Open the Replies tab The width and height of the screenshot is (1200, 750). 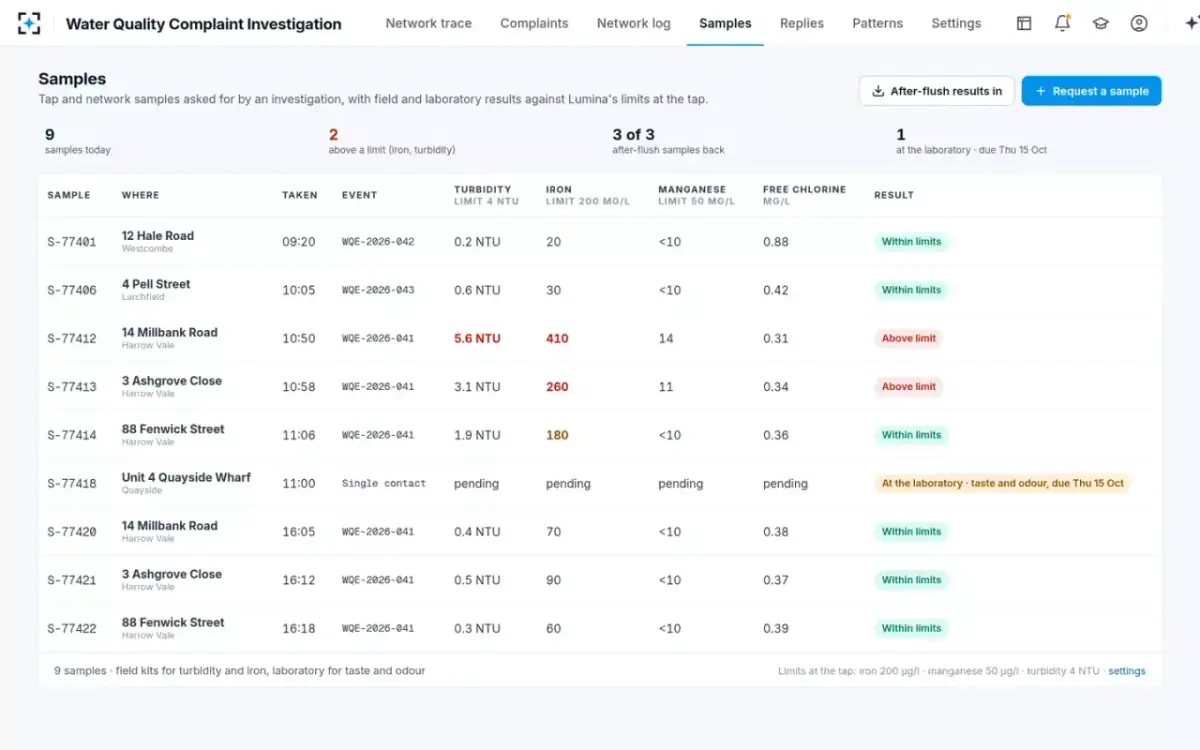tap(804, 23)
